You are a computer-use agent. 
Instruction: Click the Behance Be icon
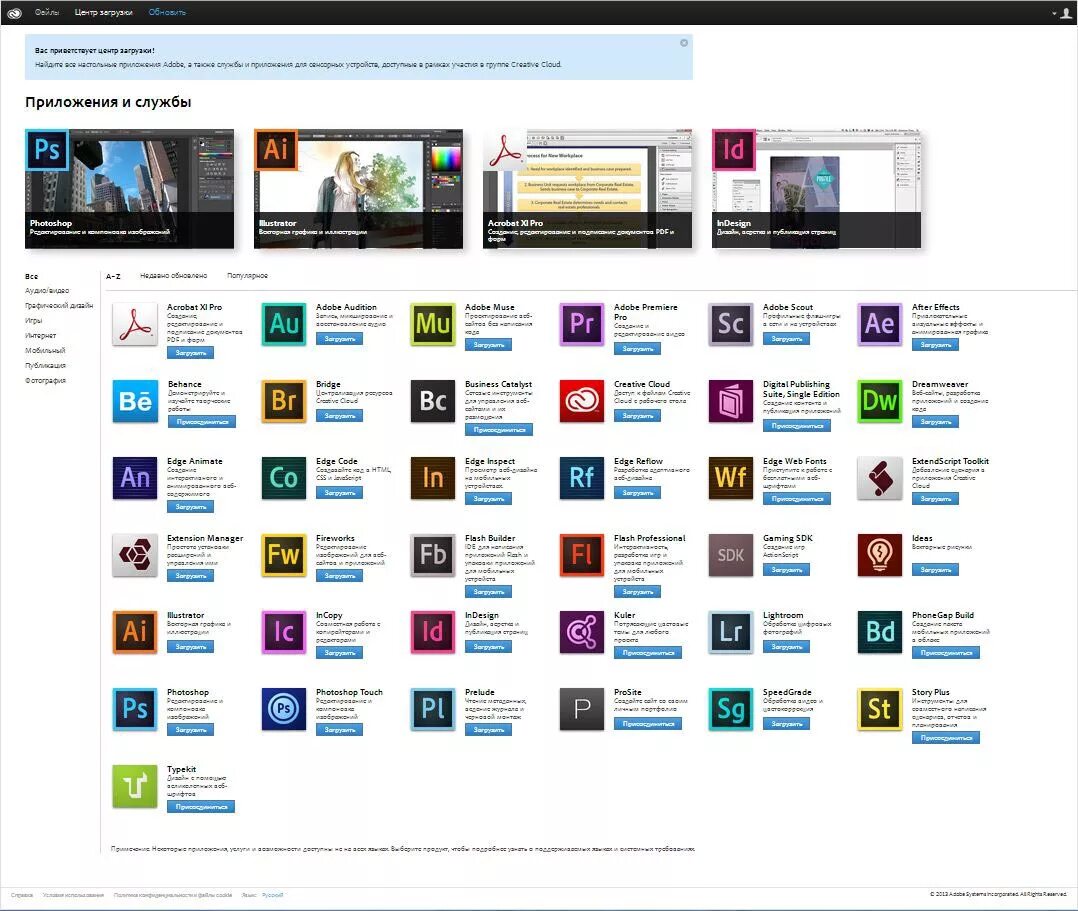135,401
